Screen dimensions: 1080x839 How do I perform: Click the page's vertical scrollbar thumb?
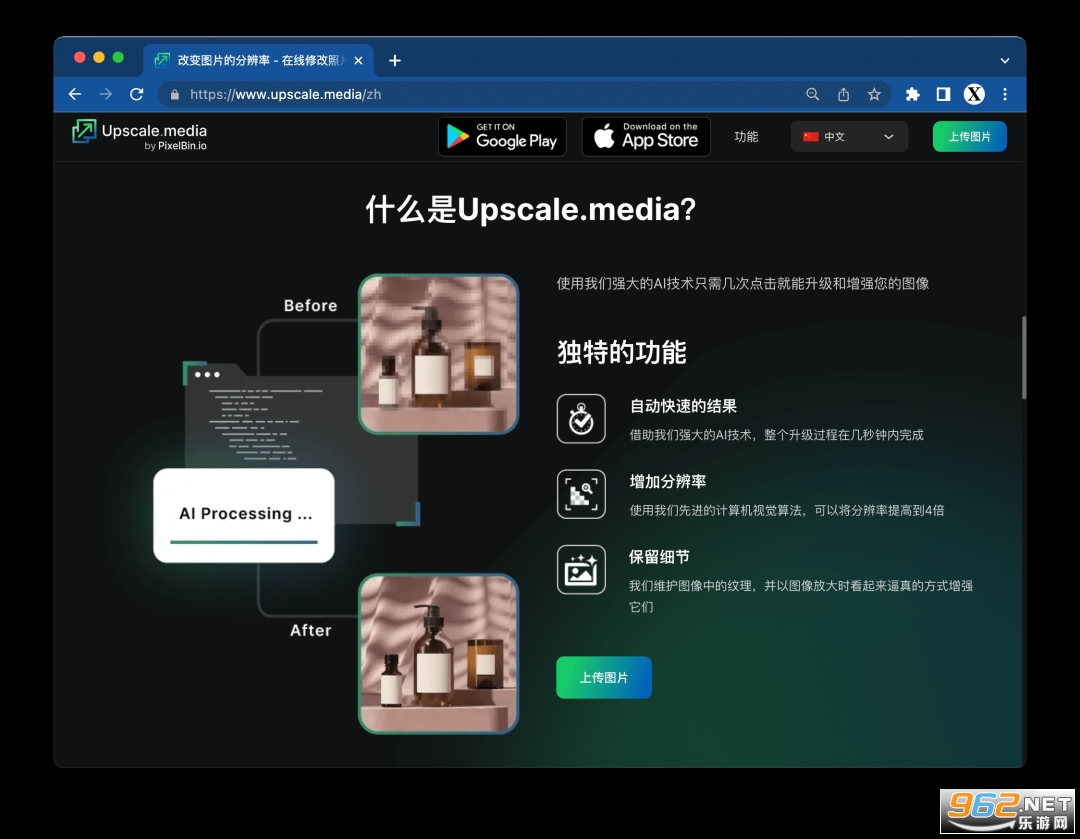point(1022,357)
